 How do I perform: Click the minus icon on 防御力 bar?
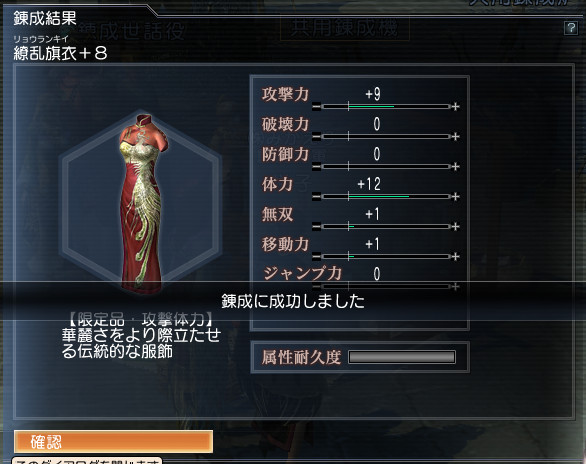click(316, 167)
